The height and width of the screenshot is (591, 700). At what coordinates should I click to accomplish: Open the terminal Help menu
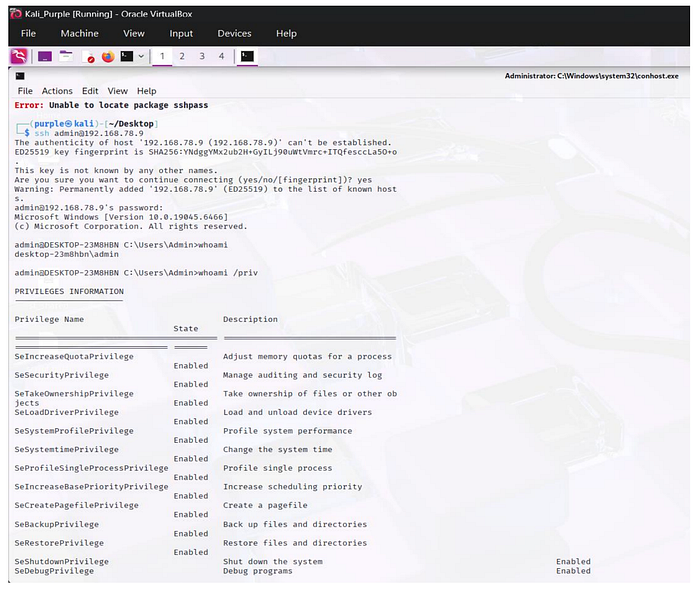[146, 91]
